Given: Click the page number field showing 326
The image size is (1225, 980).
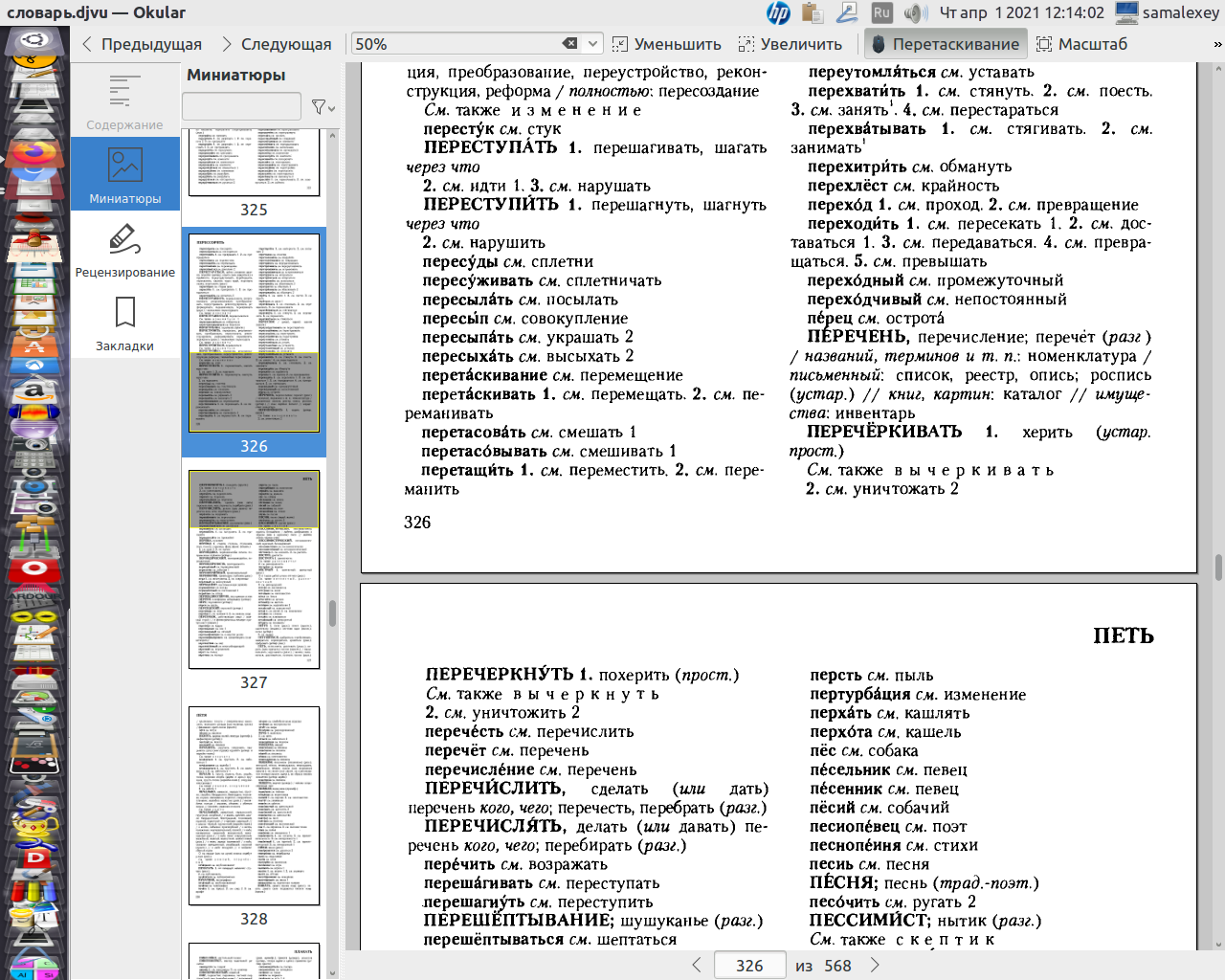Looking at the screenshot, I should [x=749, y=966].
